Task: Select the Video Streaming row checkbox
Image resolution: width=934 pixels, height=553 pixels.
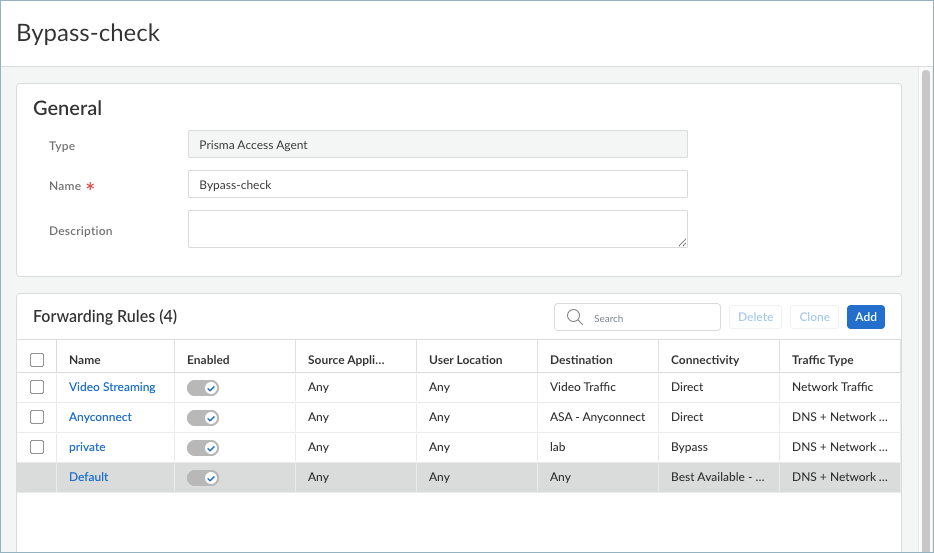Action: click(37, 387)
